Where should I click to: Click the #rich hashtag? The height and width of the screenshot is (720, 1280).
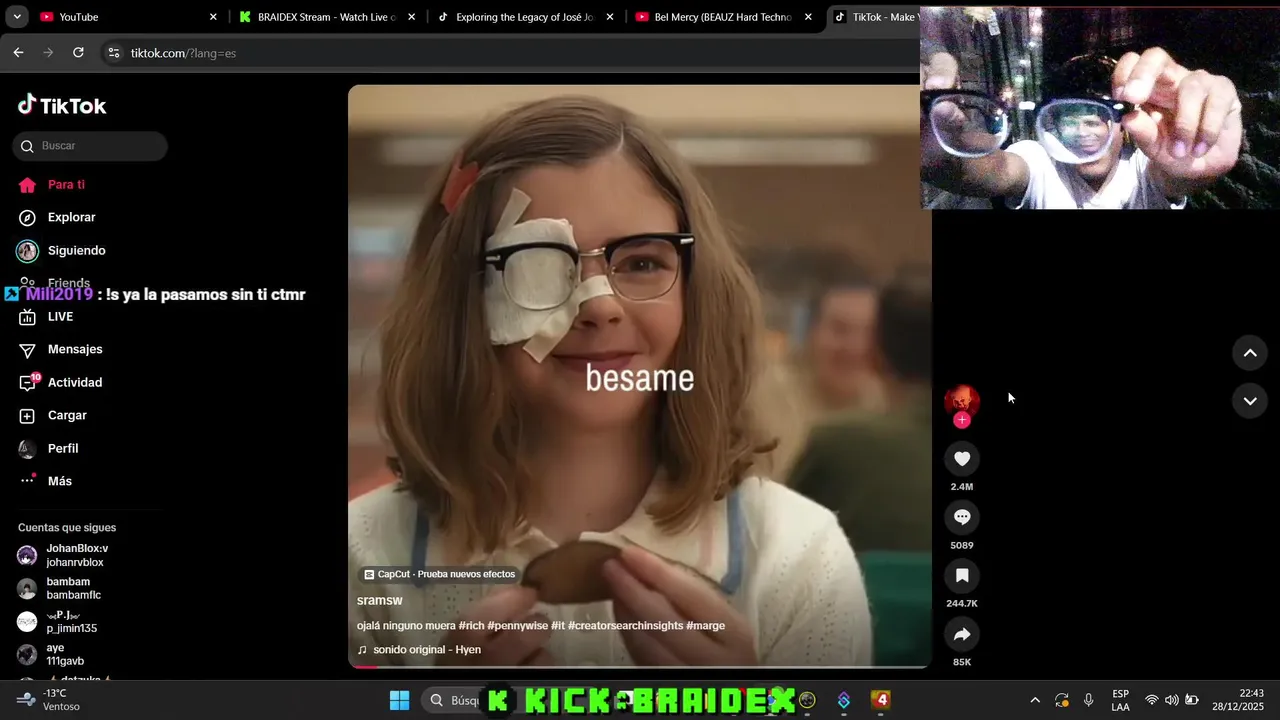[471, 626]
